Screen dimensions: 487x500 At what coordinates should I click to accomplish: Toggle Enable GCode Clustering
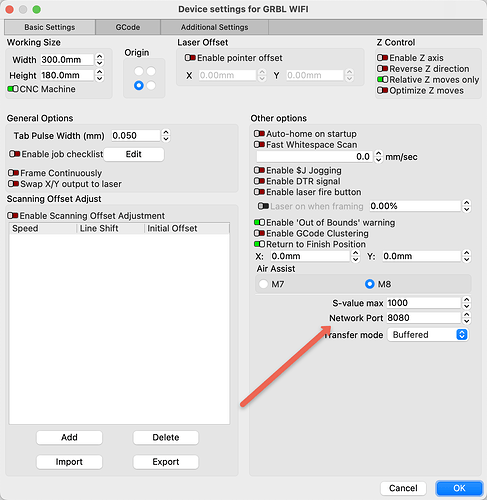pos(259,233)
